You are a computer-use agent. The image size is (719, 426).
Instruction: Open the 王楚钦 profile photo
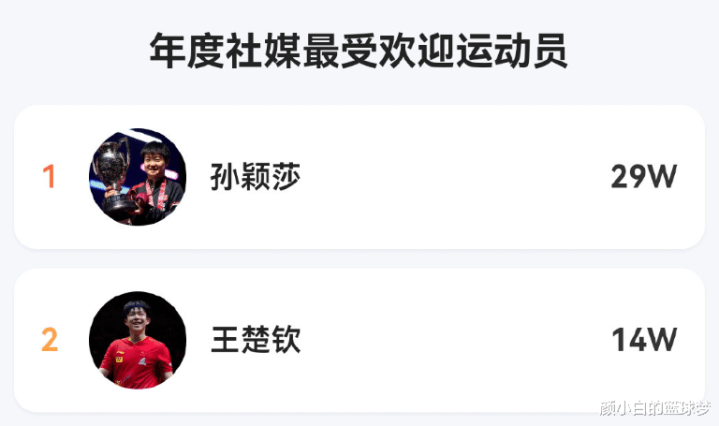click(x=138, y=340)
